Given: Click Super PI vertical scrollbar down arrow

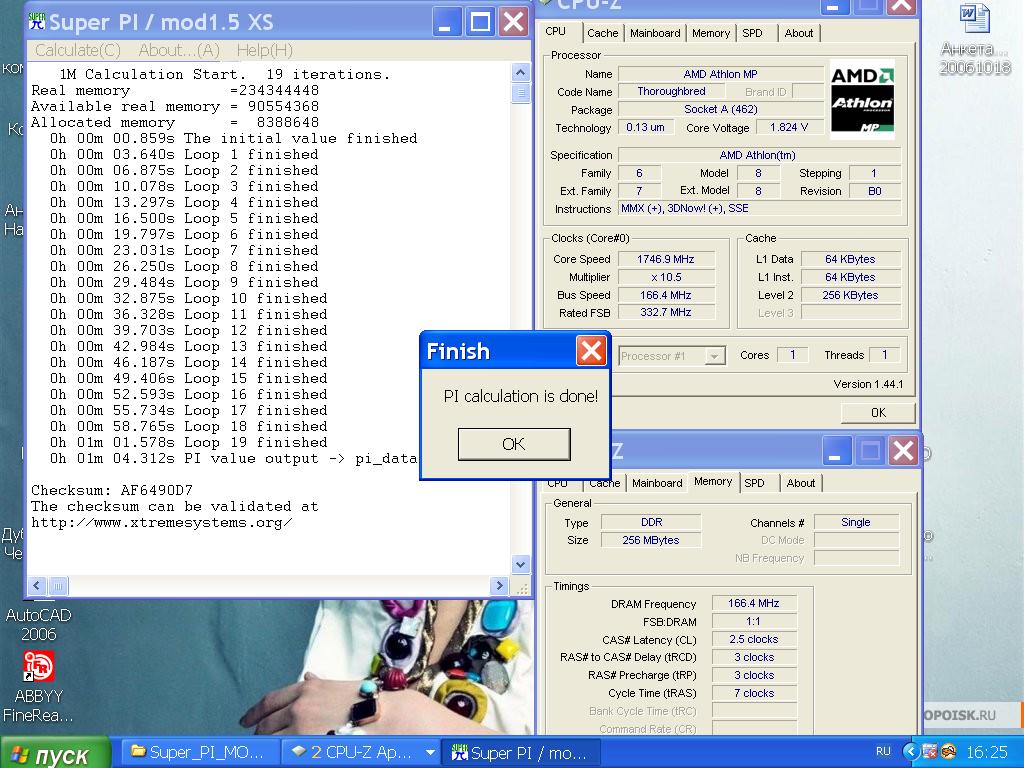Looking at the screenshot, I should coord(520,564).
